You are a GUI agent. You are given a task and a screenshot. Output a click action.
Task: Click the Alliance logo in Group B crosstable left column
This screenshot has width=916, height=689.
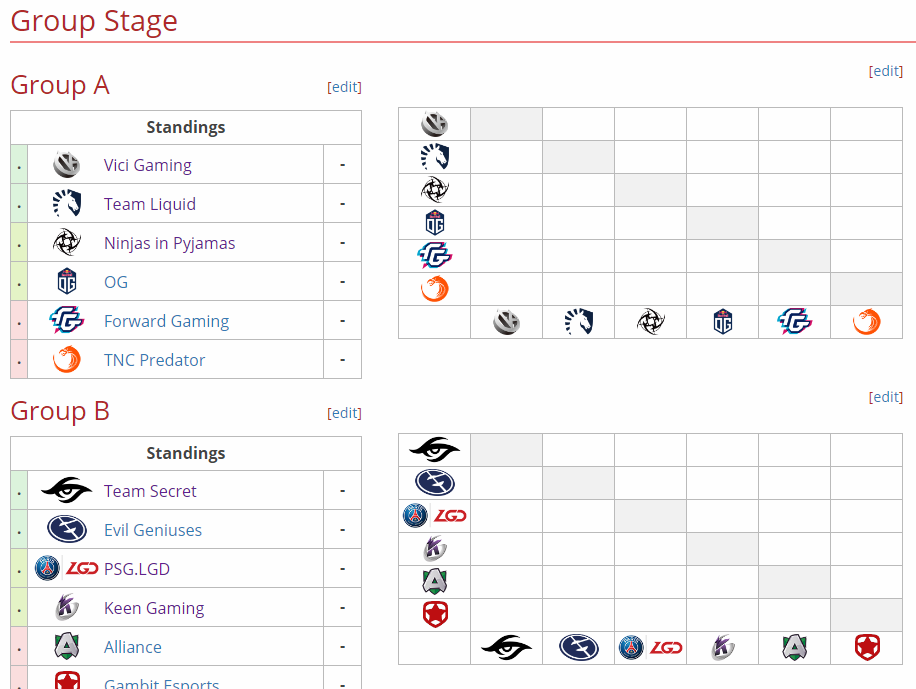(x=435, y=581)
